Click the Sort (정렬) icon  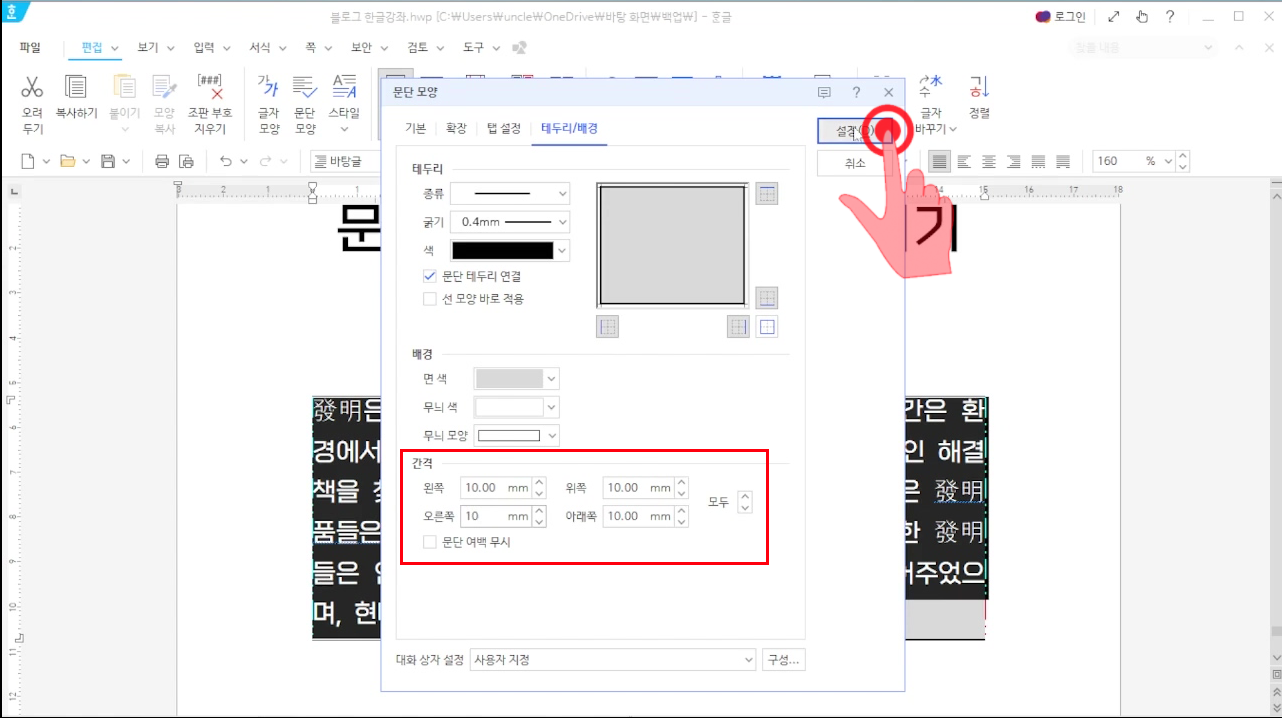pyautogui.click(x=979, y=87)
